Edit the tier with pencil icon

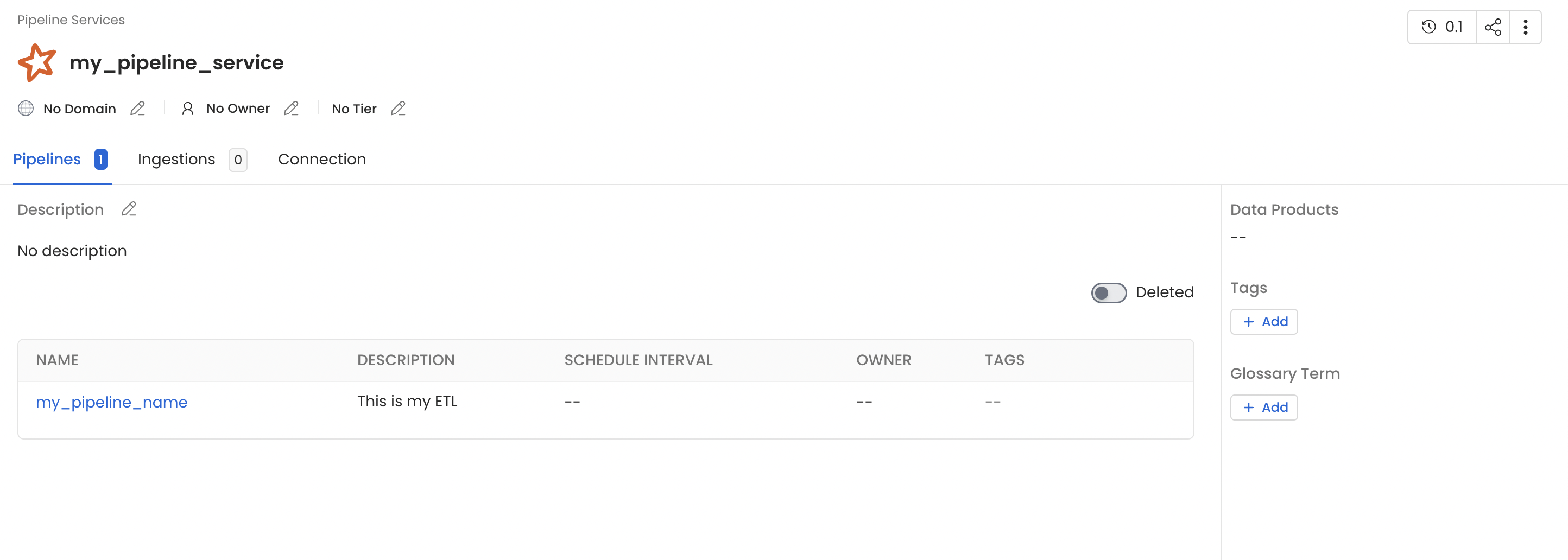(x=398, y=109)
